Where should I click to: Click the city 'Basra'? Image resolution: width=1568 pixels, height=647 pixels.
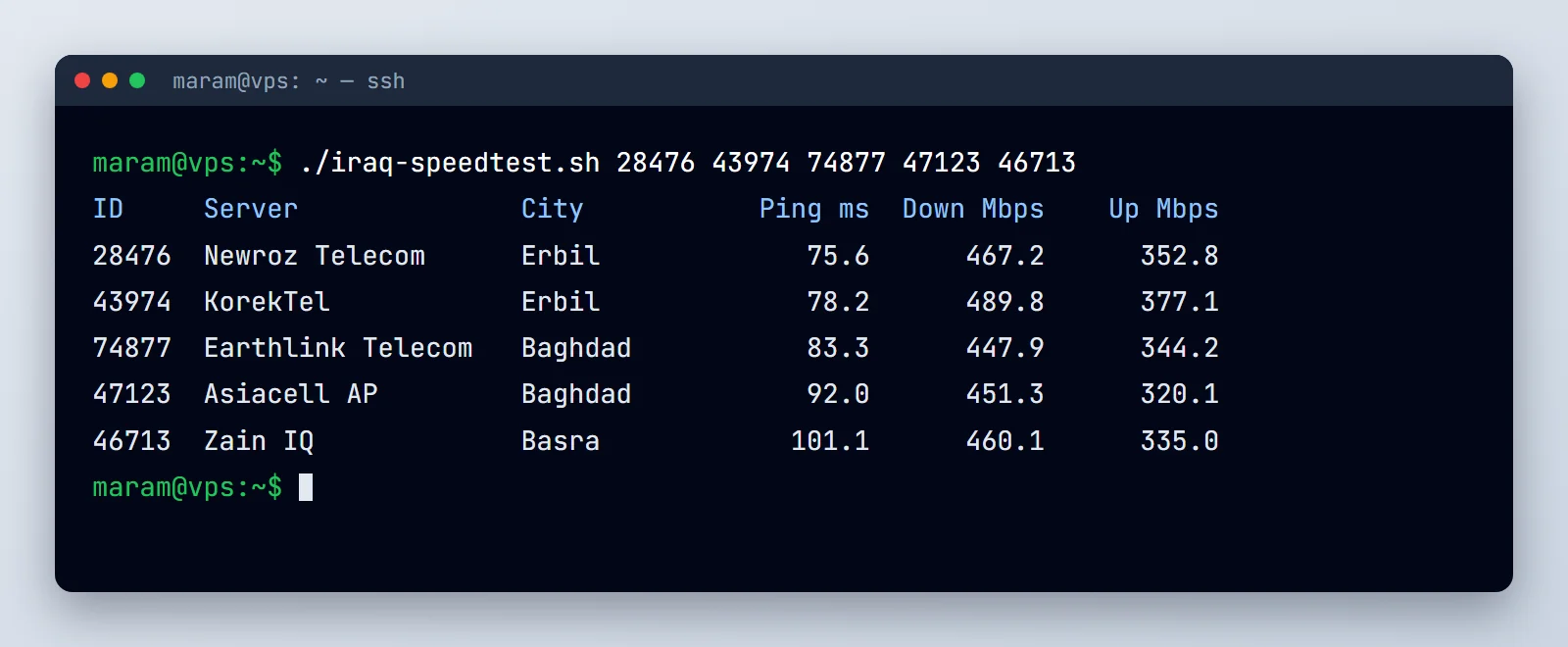tap(561, 441)
